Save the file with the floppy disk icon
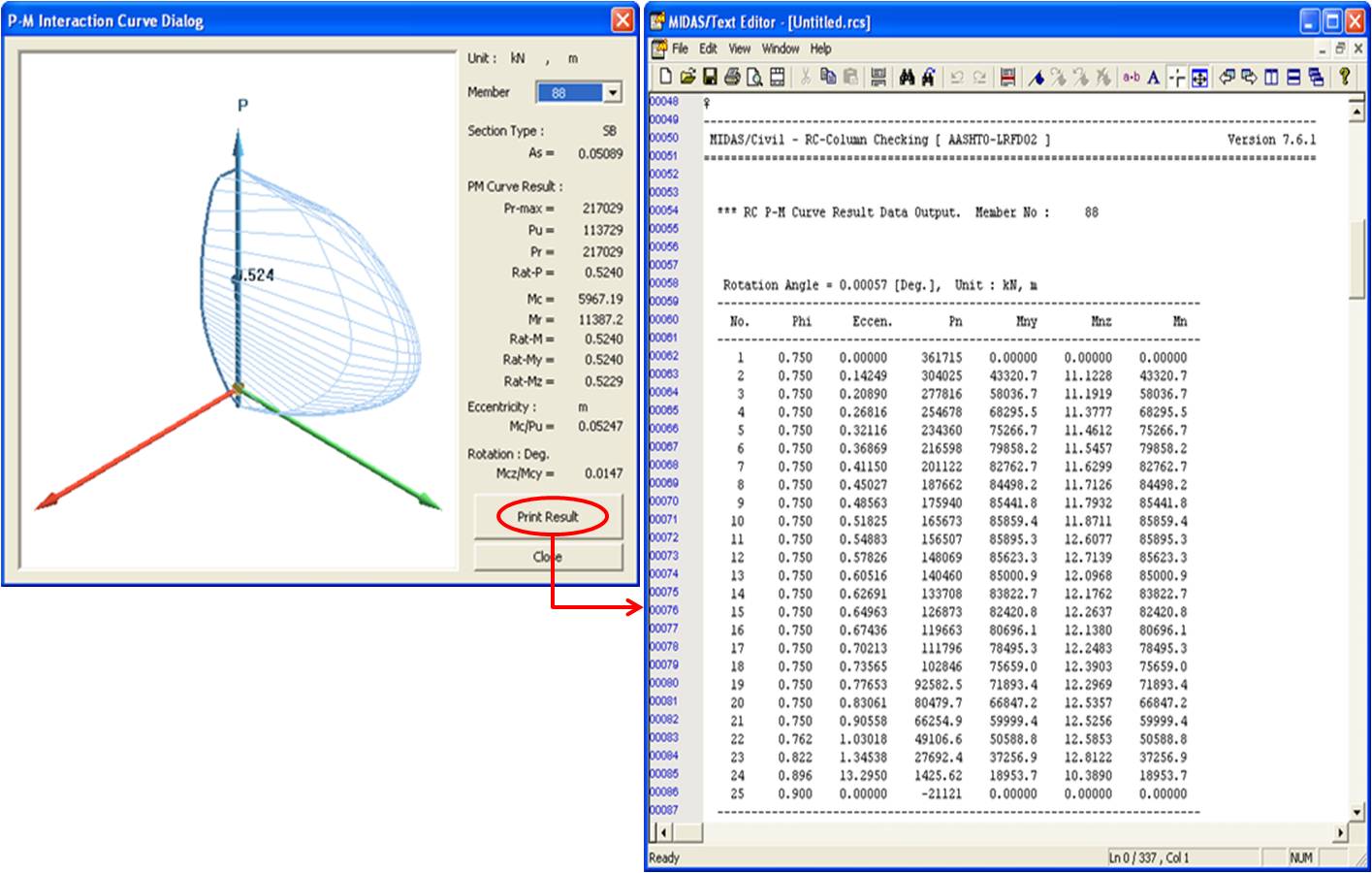 710,78
